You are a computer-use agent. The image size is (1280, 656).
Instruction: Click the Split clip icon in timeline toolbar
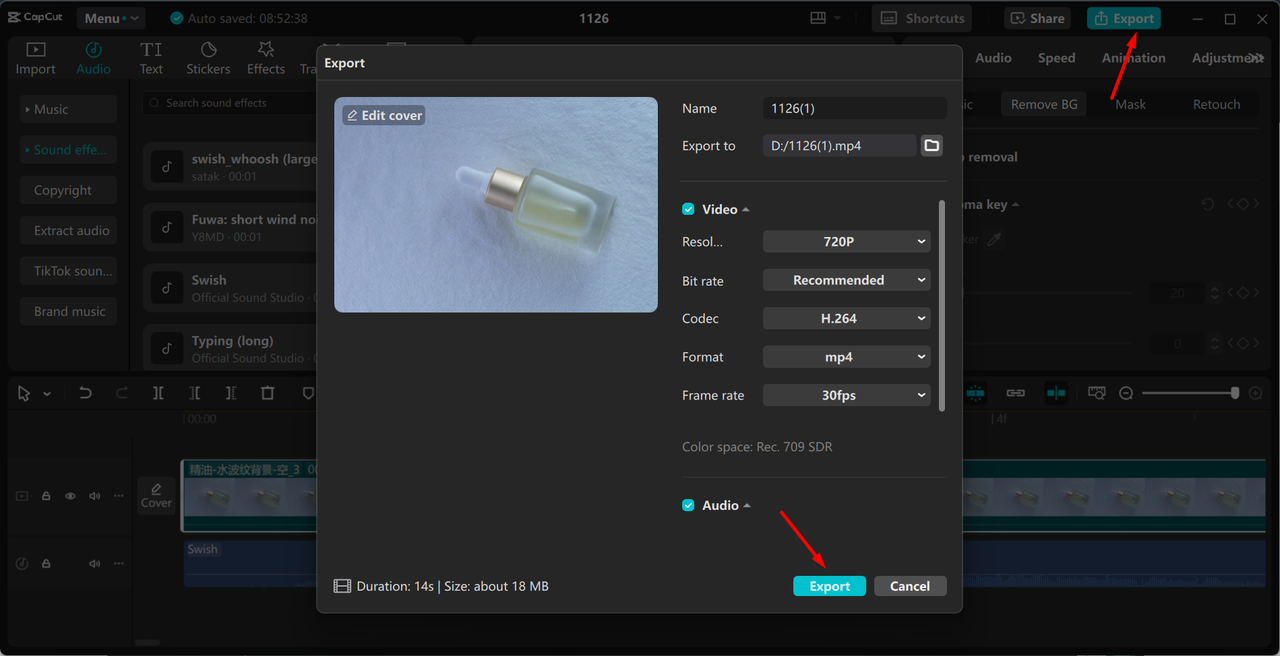pos(158,393)
